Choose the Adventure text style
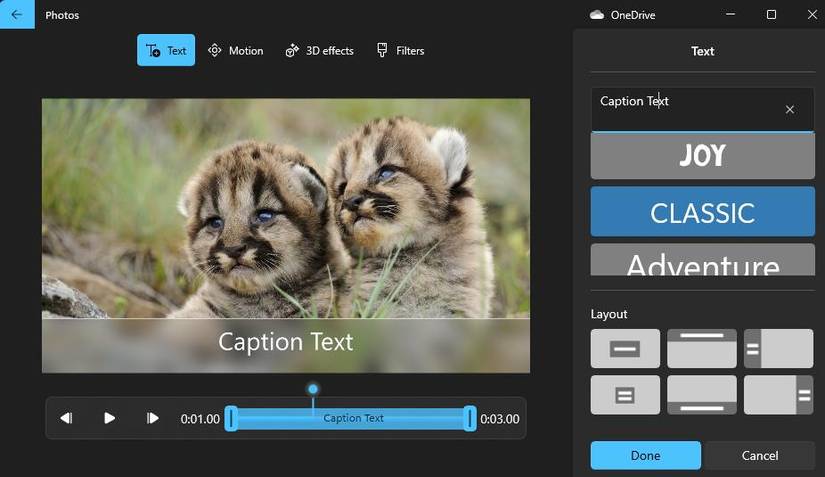825x477 pixels. pyautogui.click(x=702, y=260)
